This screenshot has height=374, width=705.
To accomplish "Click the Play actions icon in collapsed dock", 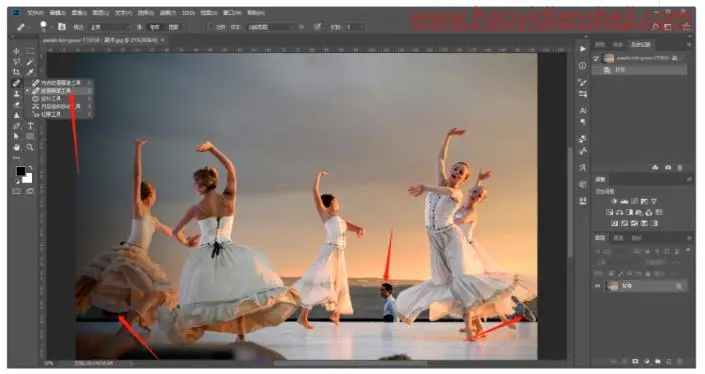I will (583, 49).
